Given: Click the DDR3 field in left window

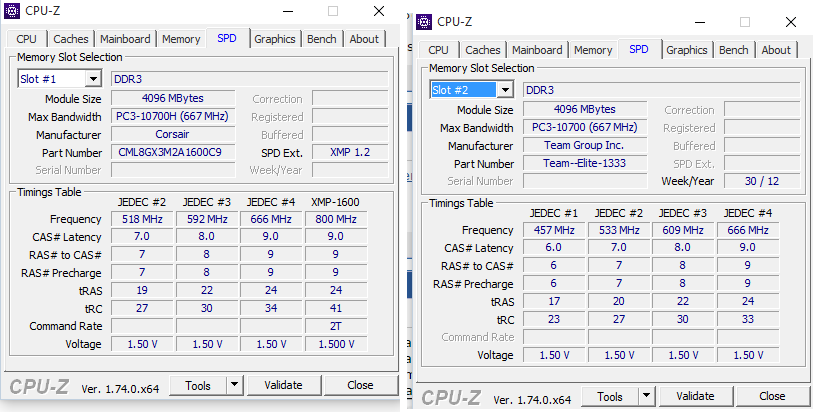Looking at the screenshot, I should click(x=249, y=79).
